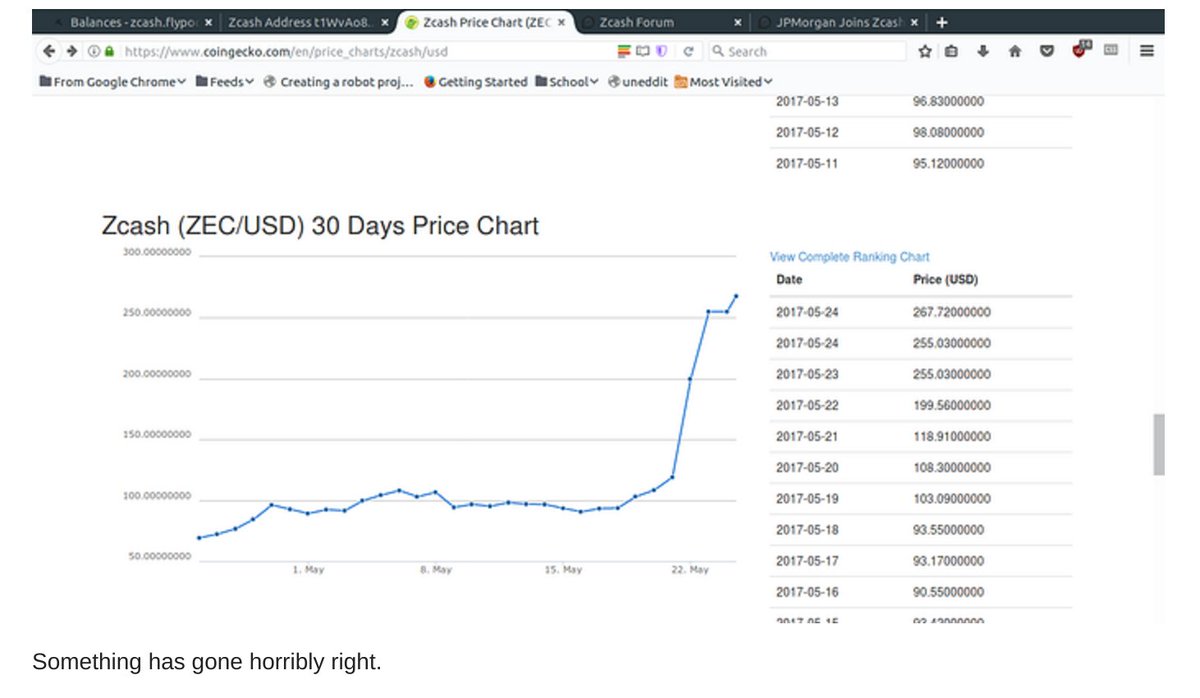Select the price 199.56000000 cell
This screenshot has width=1200, height=698.
[952, 405]
